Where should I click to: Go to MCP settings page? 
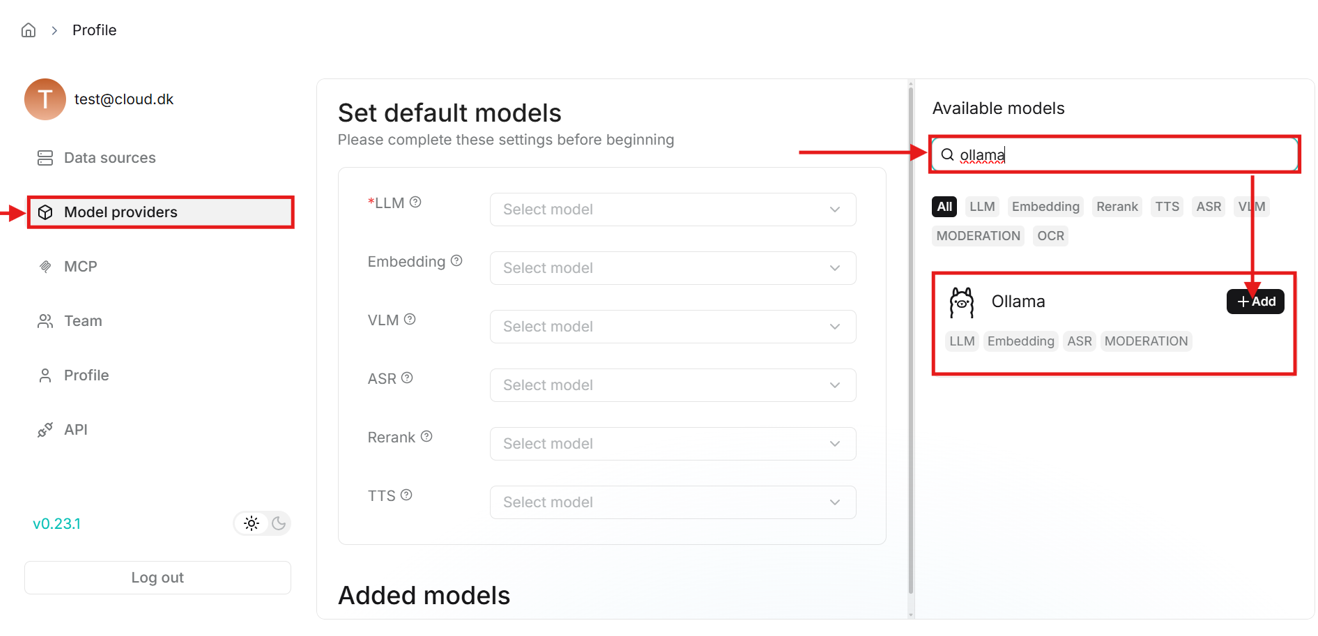80,267
